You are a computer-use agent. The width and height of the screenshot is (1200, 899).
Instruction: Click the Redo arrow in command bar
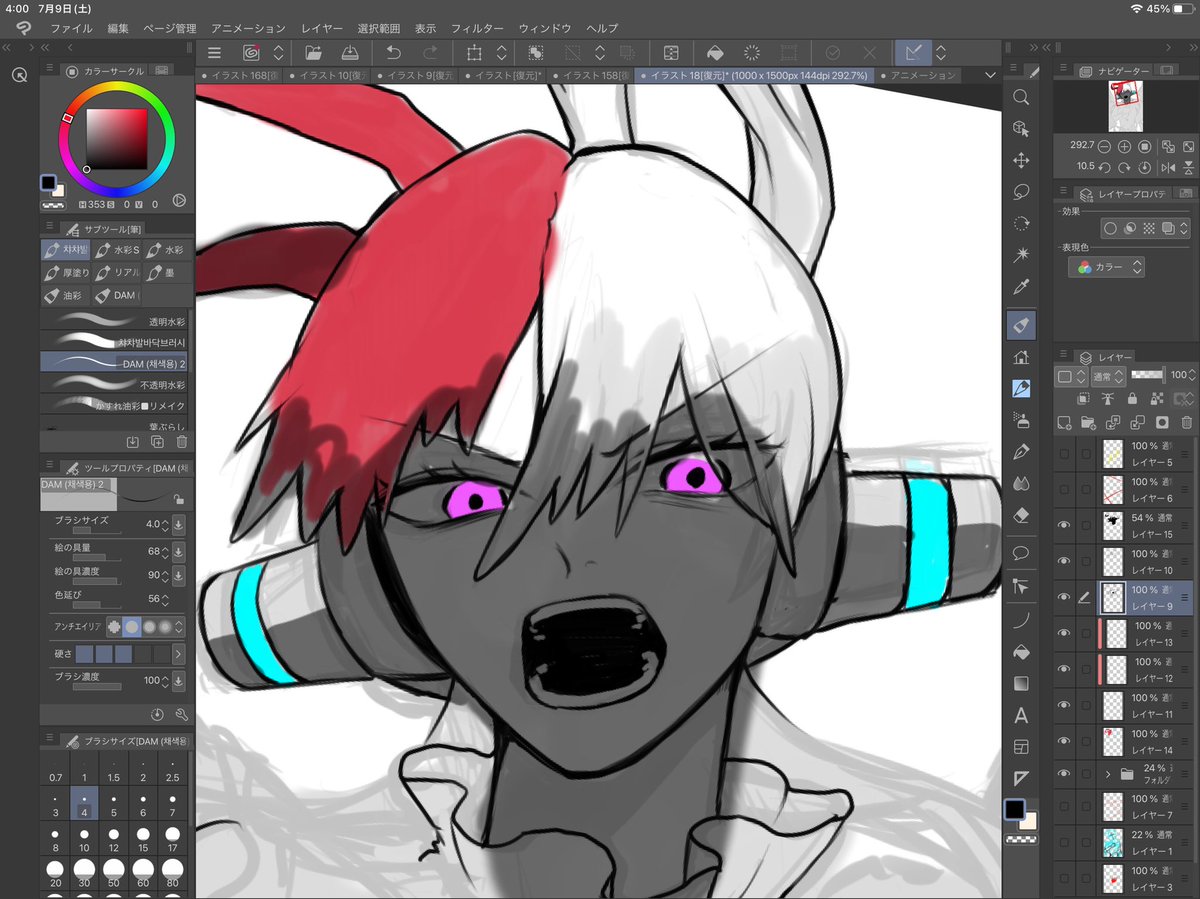click(x=430, y=53)
